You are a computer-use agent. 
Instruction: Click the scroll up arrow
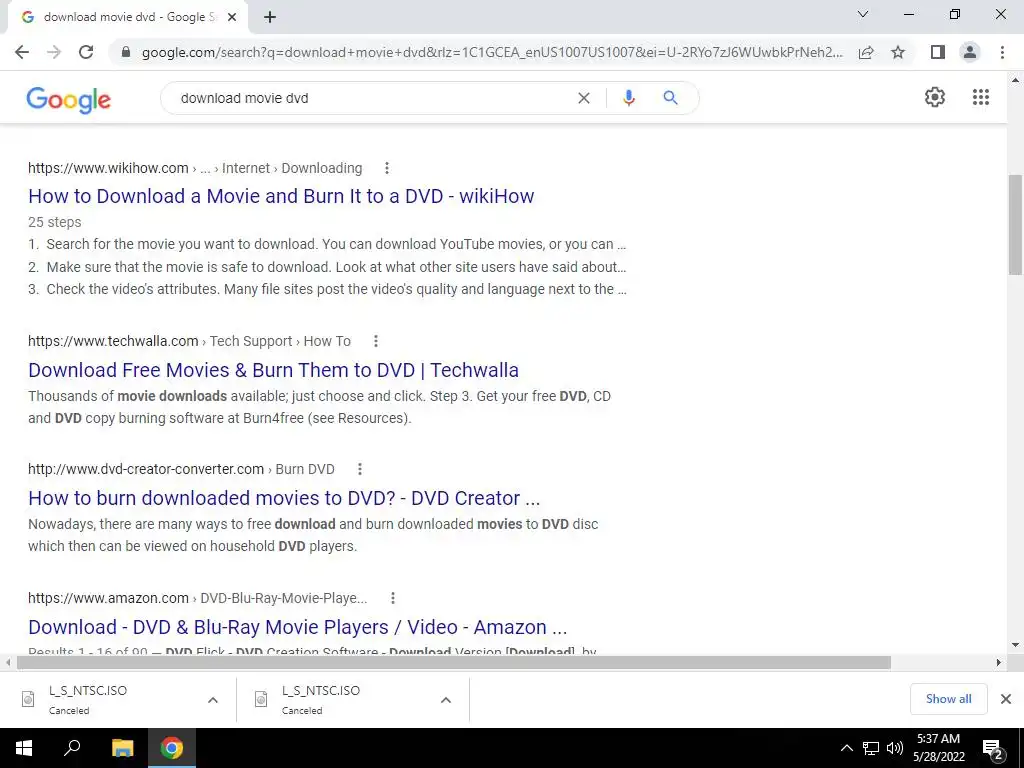pyautogui.click(x=1015, y=80)
